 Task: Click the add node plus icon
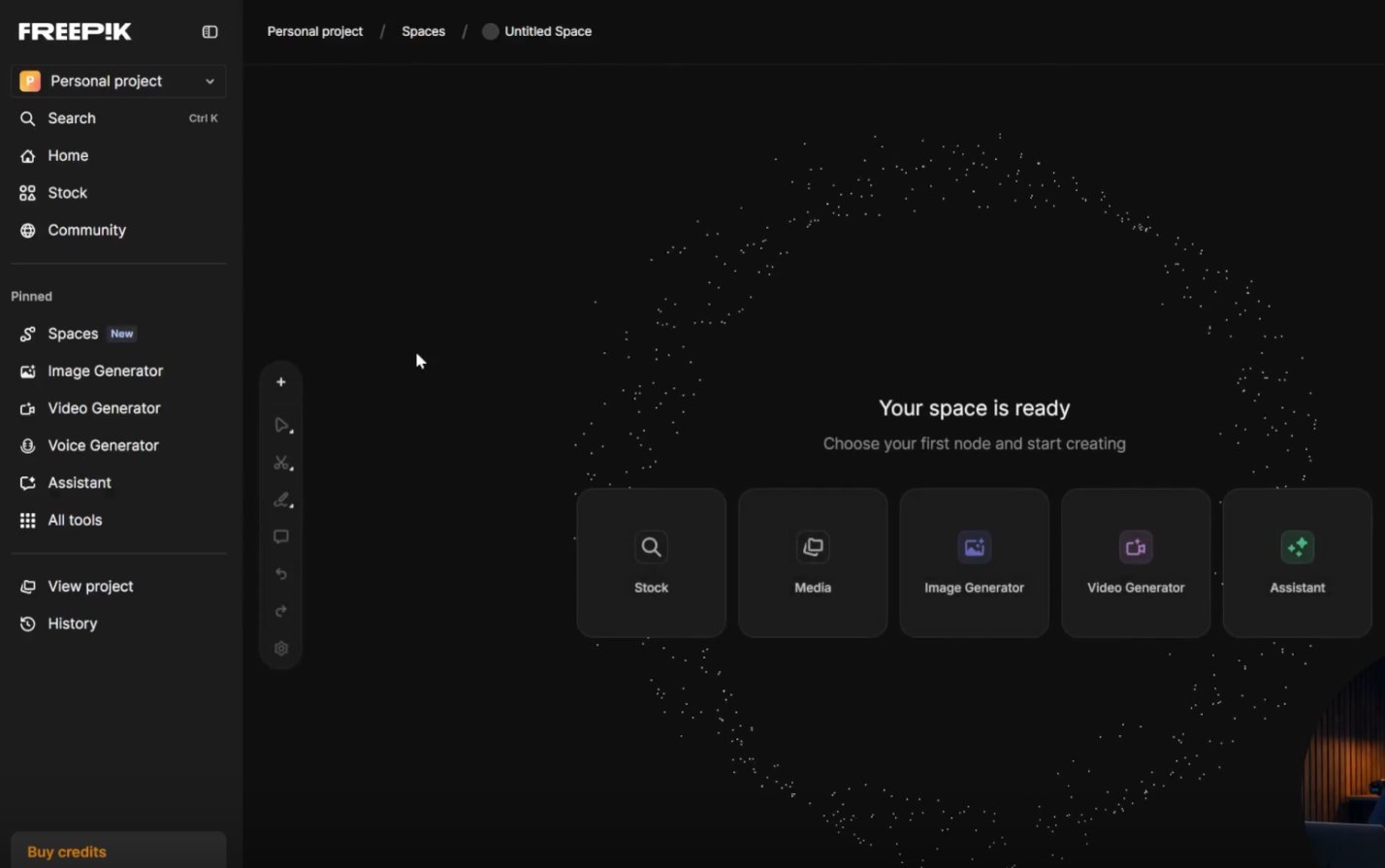tap(281, 382)
